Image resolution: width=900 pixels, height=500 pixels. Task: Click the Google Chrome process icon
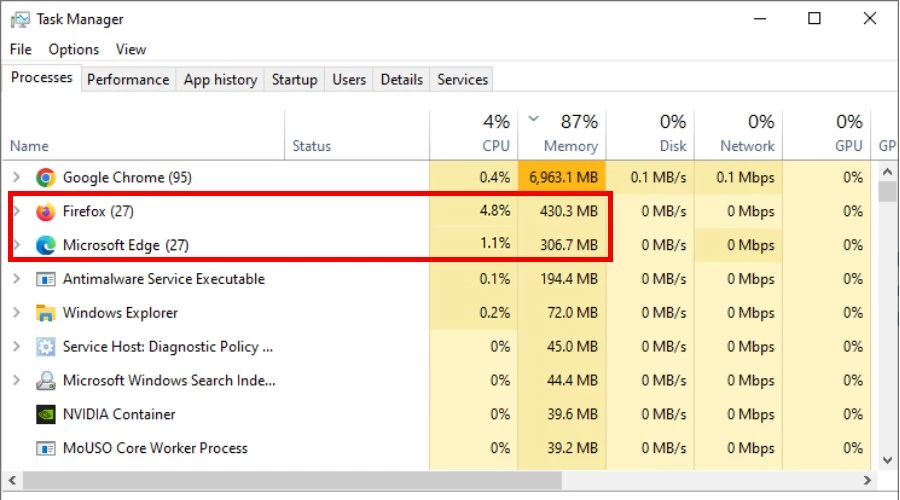pos(45,178)
